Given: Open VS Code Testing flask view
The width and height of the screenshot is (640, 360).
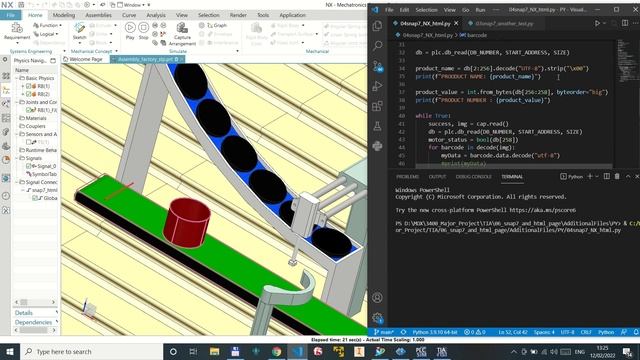Looking at the screenshot, I should click(x=378, y=126).
